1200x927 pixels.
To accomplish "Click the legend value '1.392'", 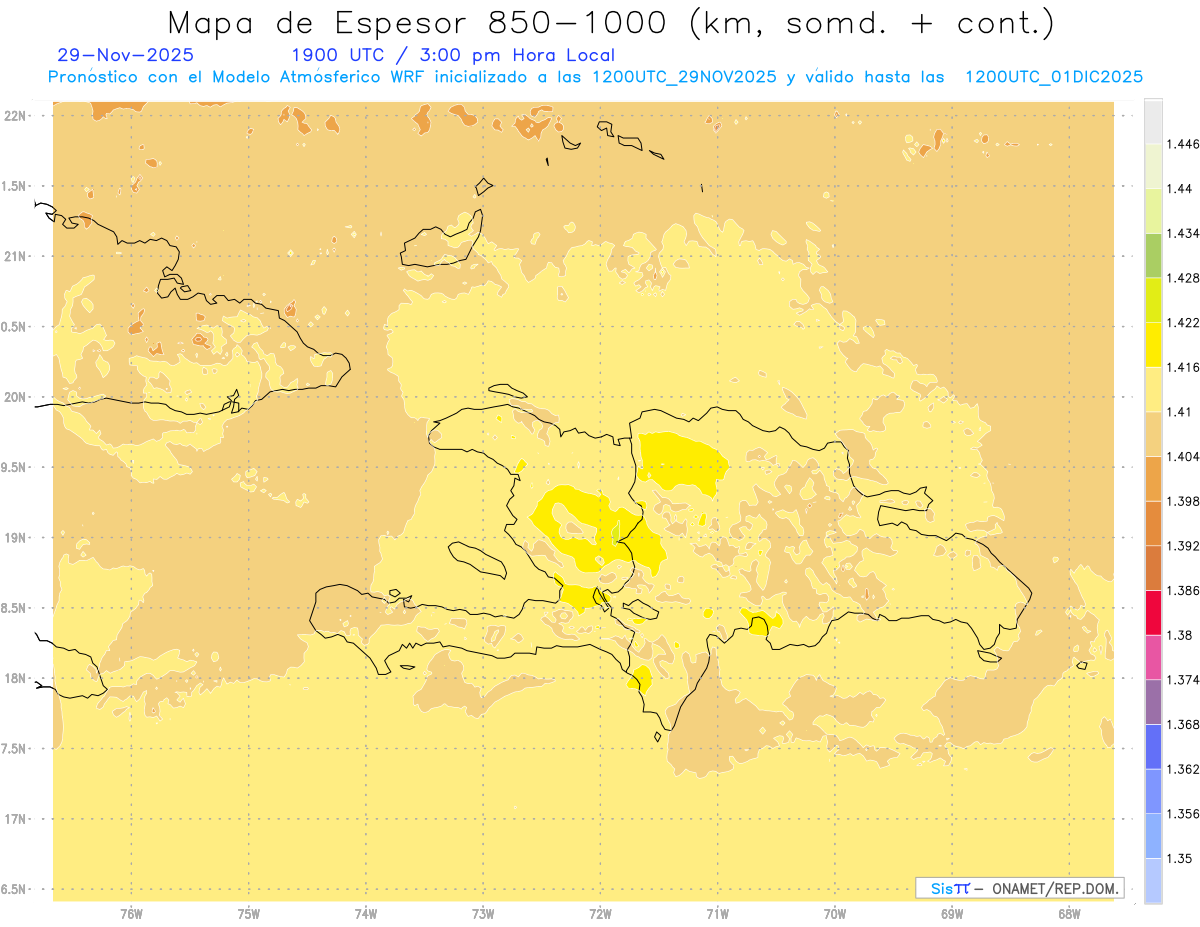I will point(1183,546).
